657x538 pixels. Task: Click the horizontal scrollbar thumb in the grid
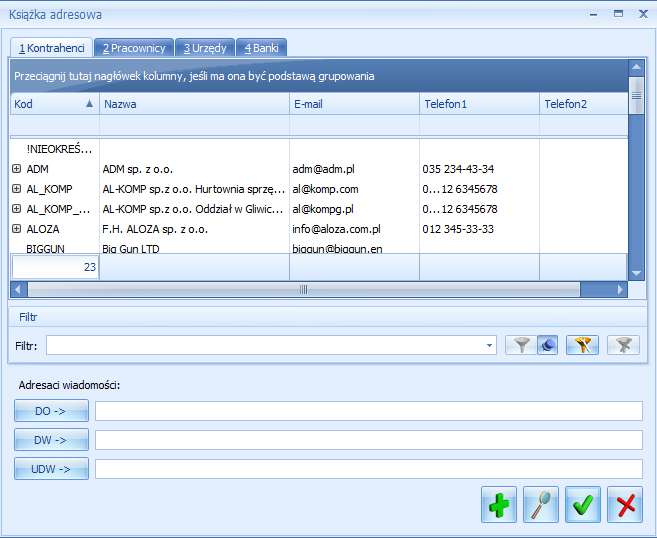(x=303, y=290)
